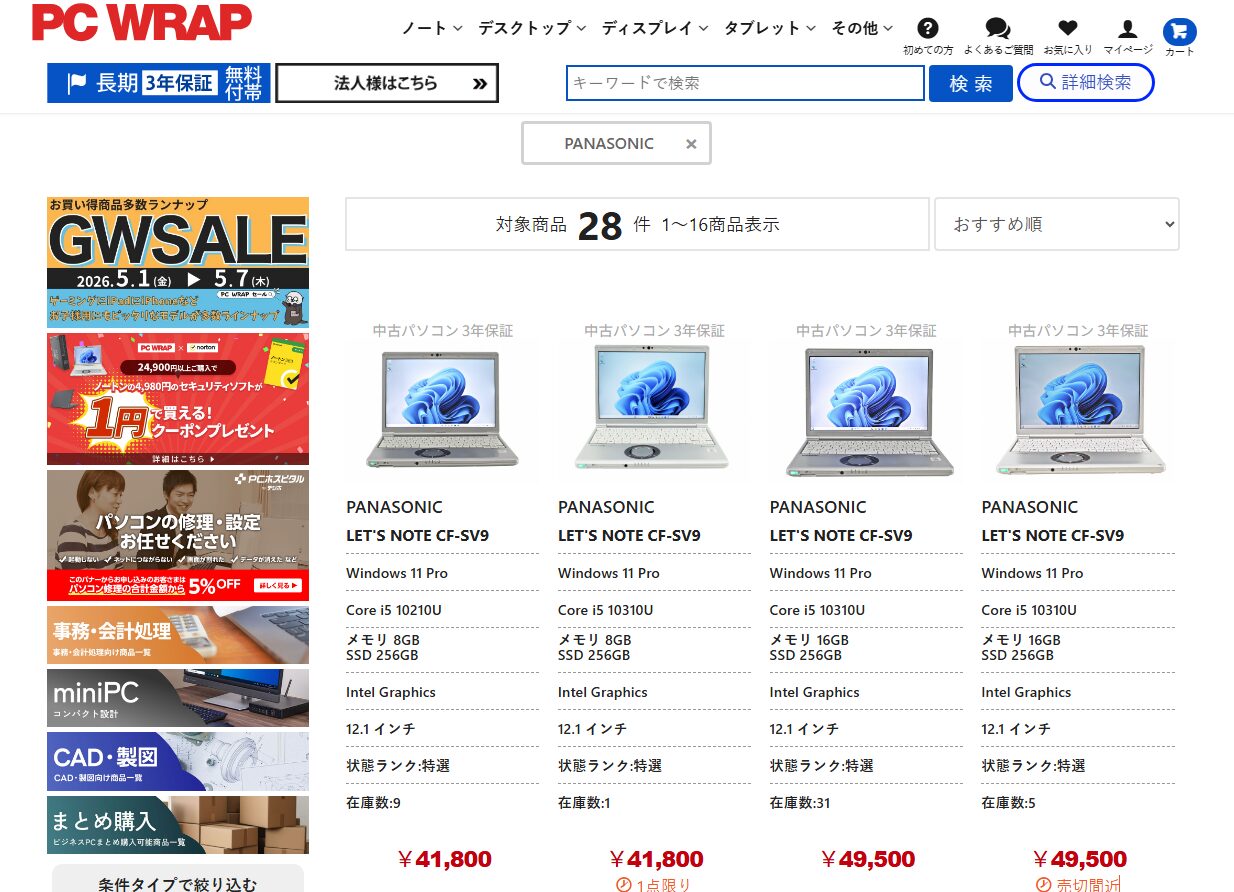Open the 事務・会計処理 category banner
Image resolution: width=1234 pixels, height=892 pixels.
(178, 634)
